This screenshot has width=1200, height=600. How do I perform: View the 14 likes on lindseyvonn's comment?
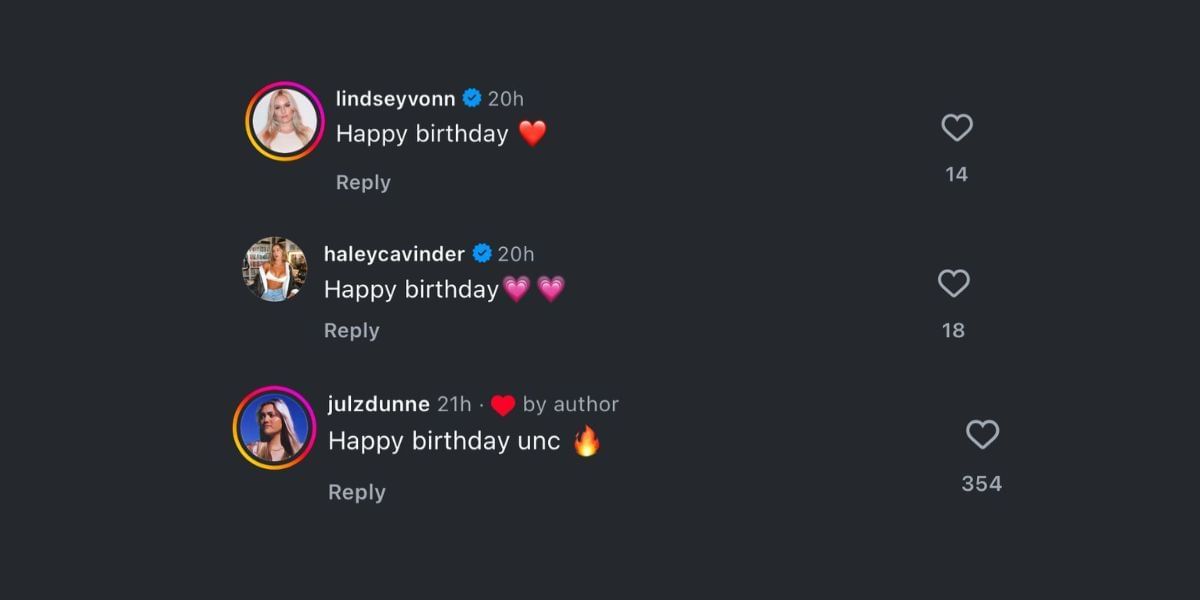[x=956, y=174]
